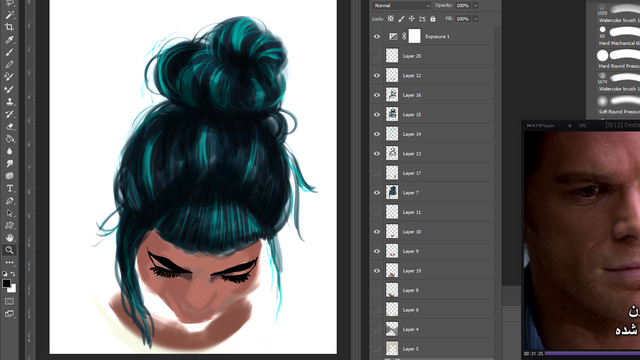
Task: Choose the Eraser tool
Action: [9, 127]
